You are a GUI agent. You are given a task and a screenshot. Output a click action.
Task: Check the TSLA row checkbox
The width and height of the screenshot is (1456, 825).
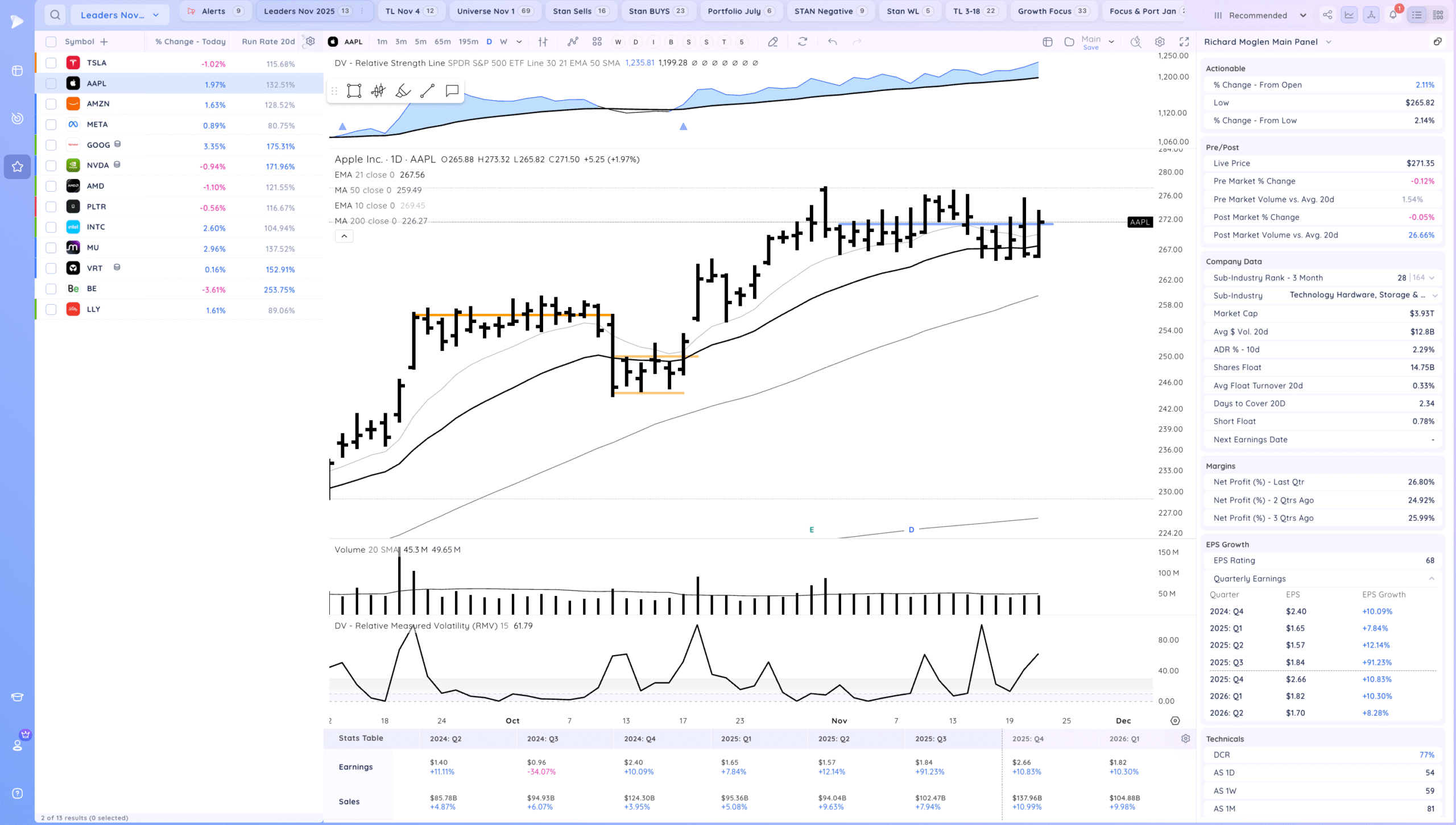(51, 63)
